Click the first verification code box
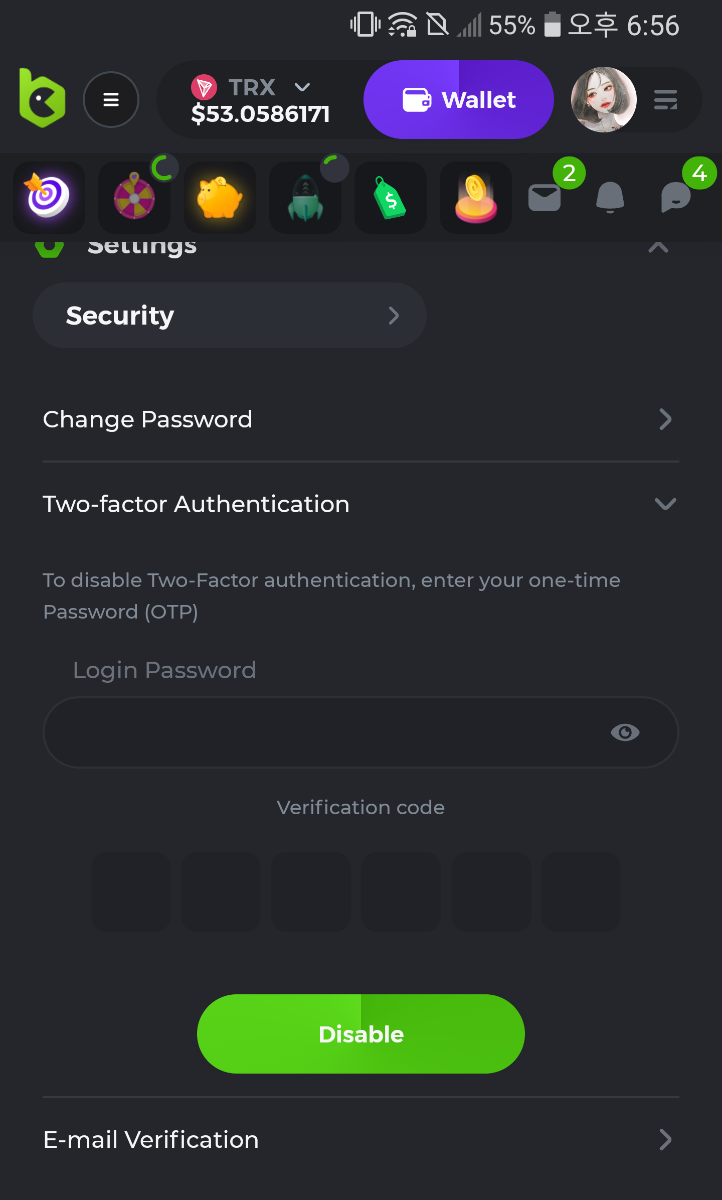 click(x=131, y=891)
